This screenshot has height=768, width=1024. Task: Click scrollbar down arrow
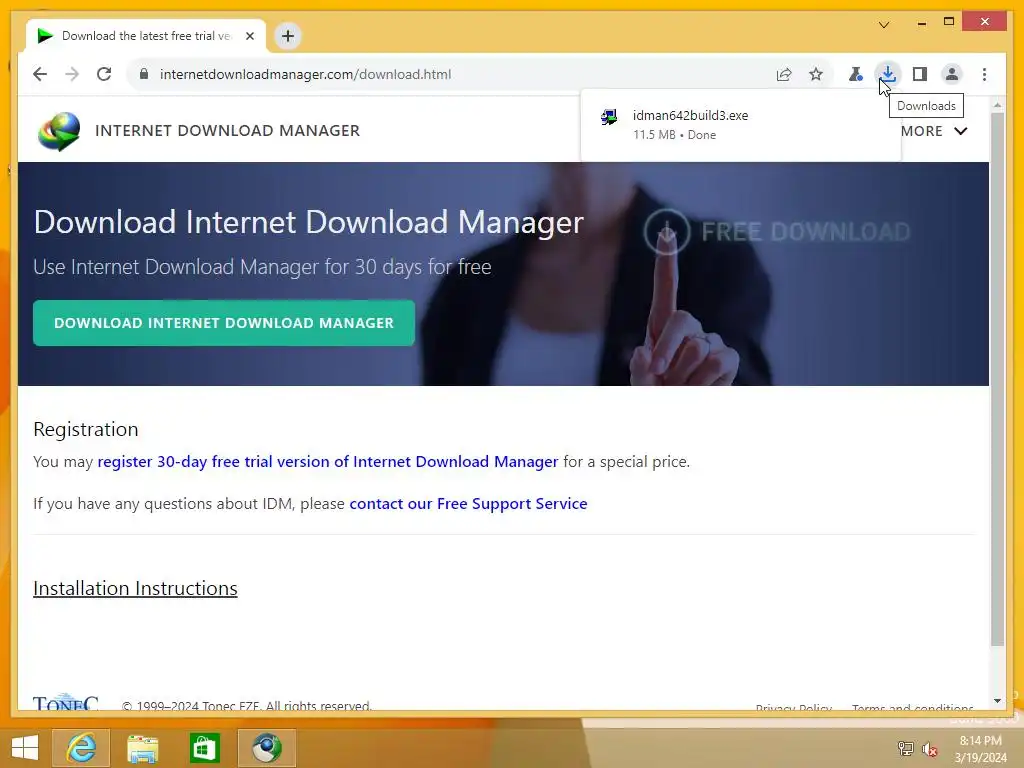pyautogui.click(x=997, y=701)
